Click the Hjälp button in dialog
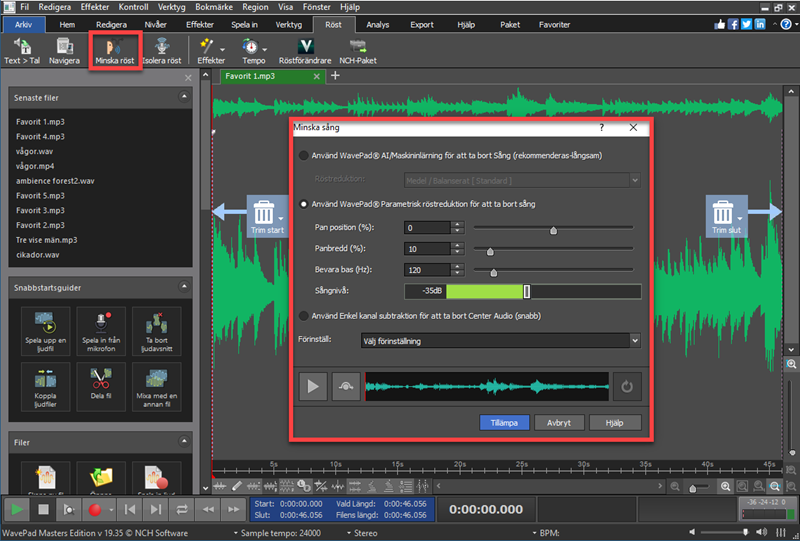 click(x=615, y=423)
